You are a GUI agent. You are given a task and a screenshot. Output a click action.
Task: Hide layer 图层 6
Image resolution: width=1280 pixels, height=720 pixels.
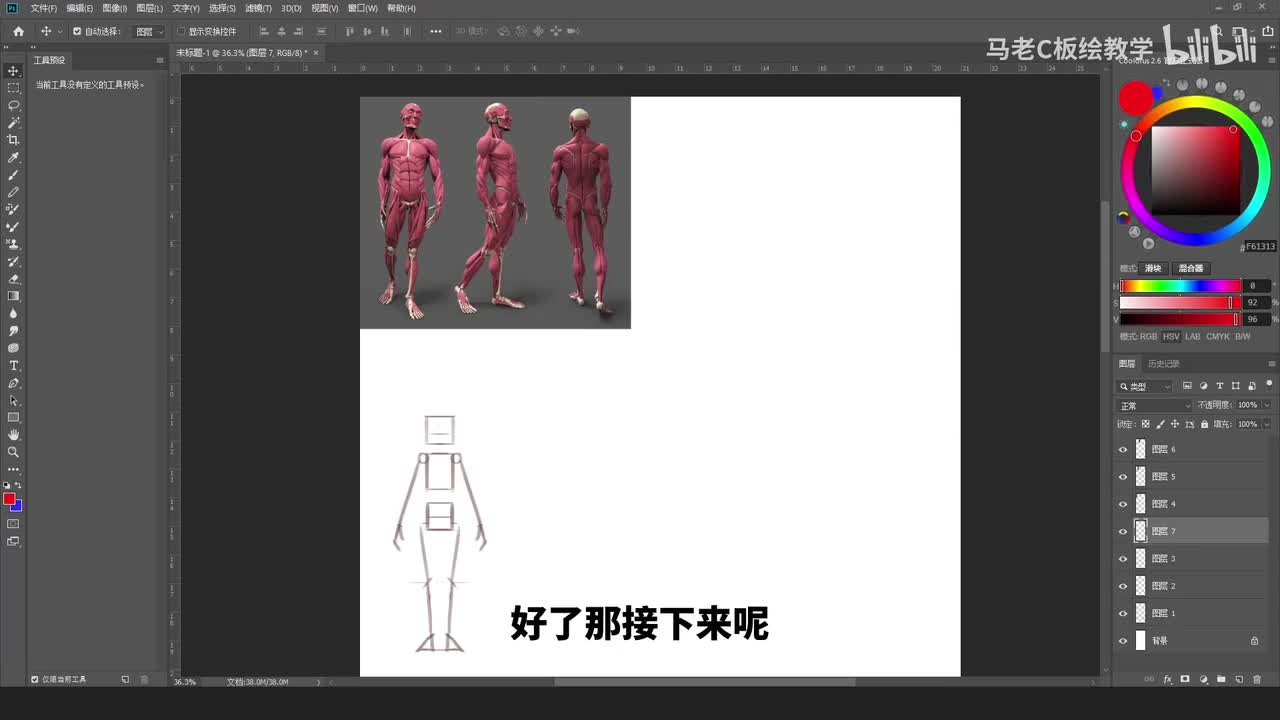coord(1123,450)
